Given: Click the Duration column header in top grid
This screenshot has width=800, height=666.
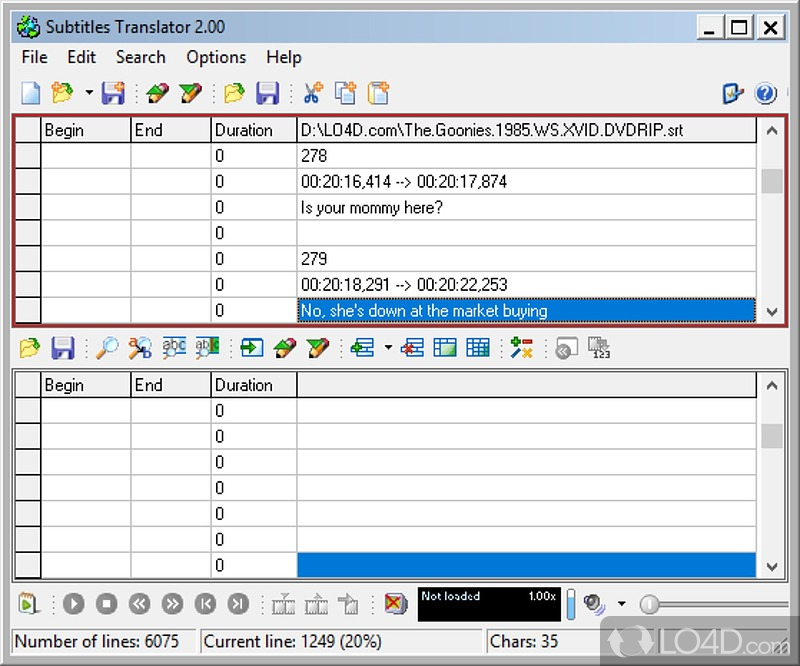Looking at the screenshot, I should click(x=243, y=130).
